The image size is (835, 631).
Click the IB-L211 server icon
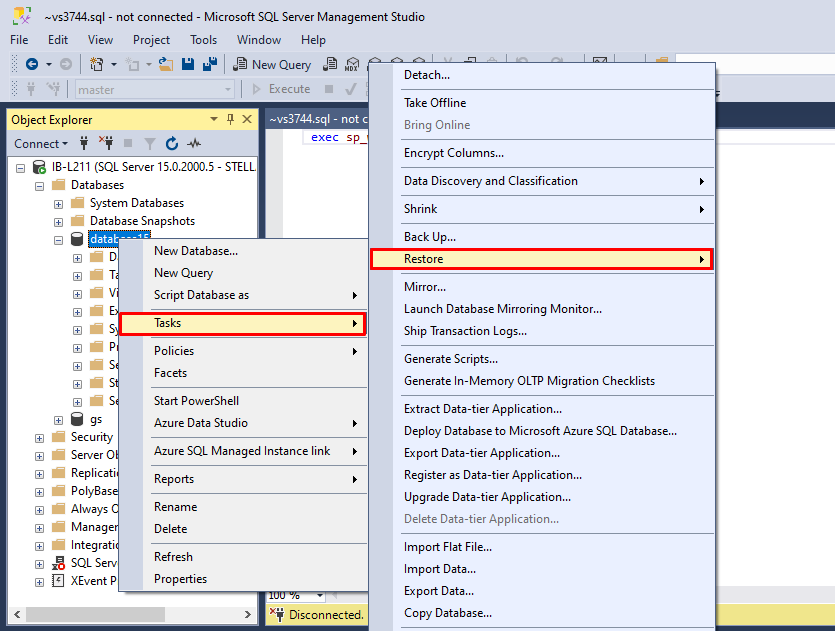click(39, 167)
